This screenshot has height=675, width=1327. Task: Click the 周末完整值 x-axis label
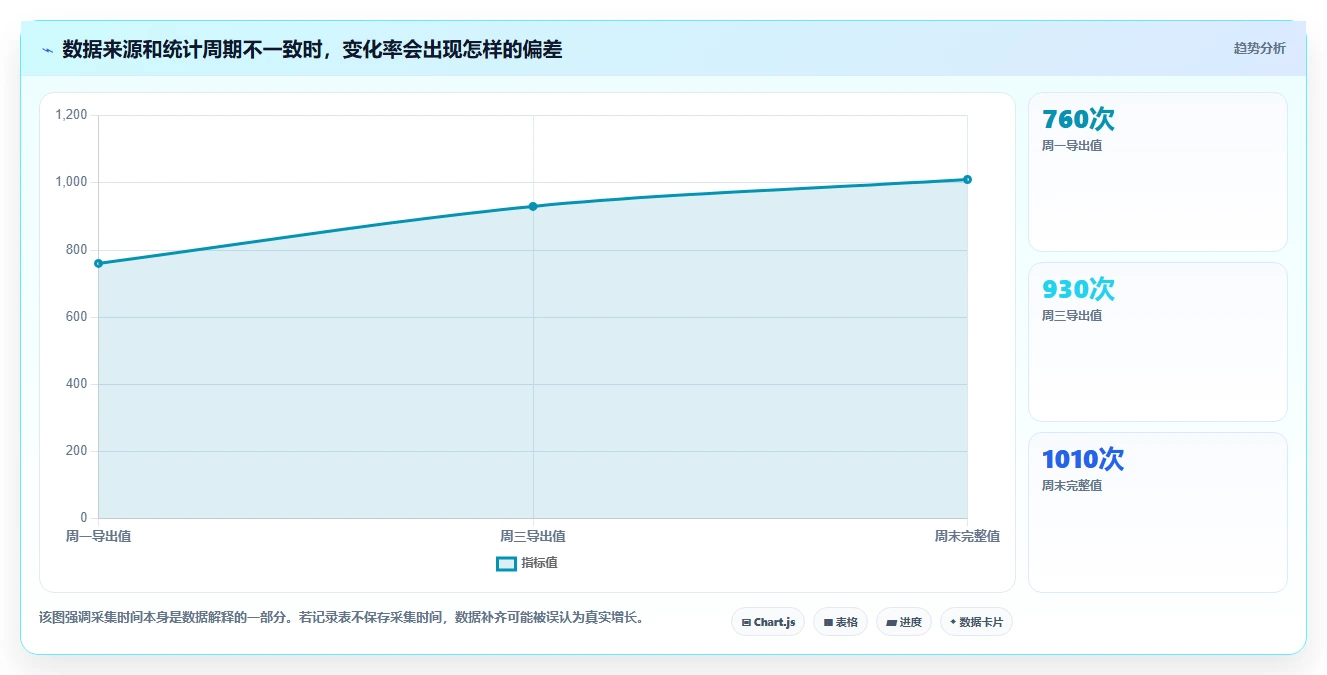(x=967, y=537)
